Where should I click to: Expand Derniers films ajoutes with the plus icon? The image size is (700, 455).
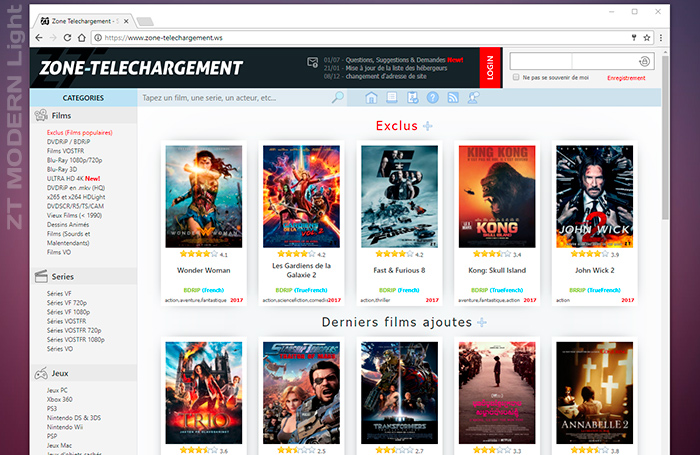coord(482,322)
